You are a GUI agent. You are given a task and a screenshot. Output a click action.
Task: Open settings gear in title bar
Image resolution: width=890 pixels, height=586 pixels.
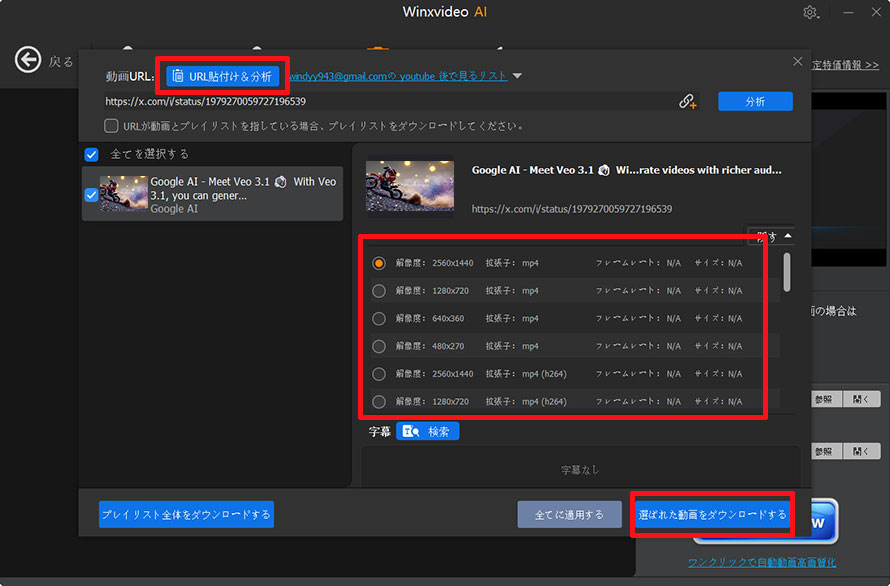point(810,12)
